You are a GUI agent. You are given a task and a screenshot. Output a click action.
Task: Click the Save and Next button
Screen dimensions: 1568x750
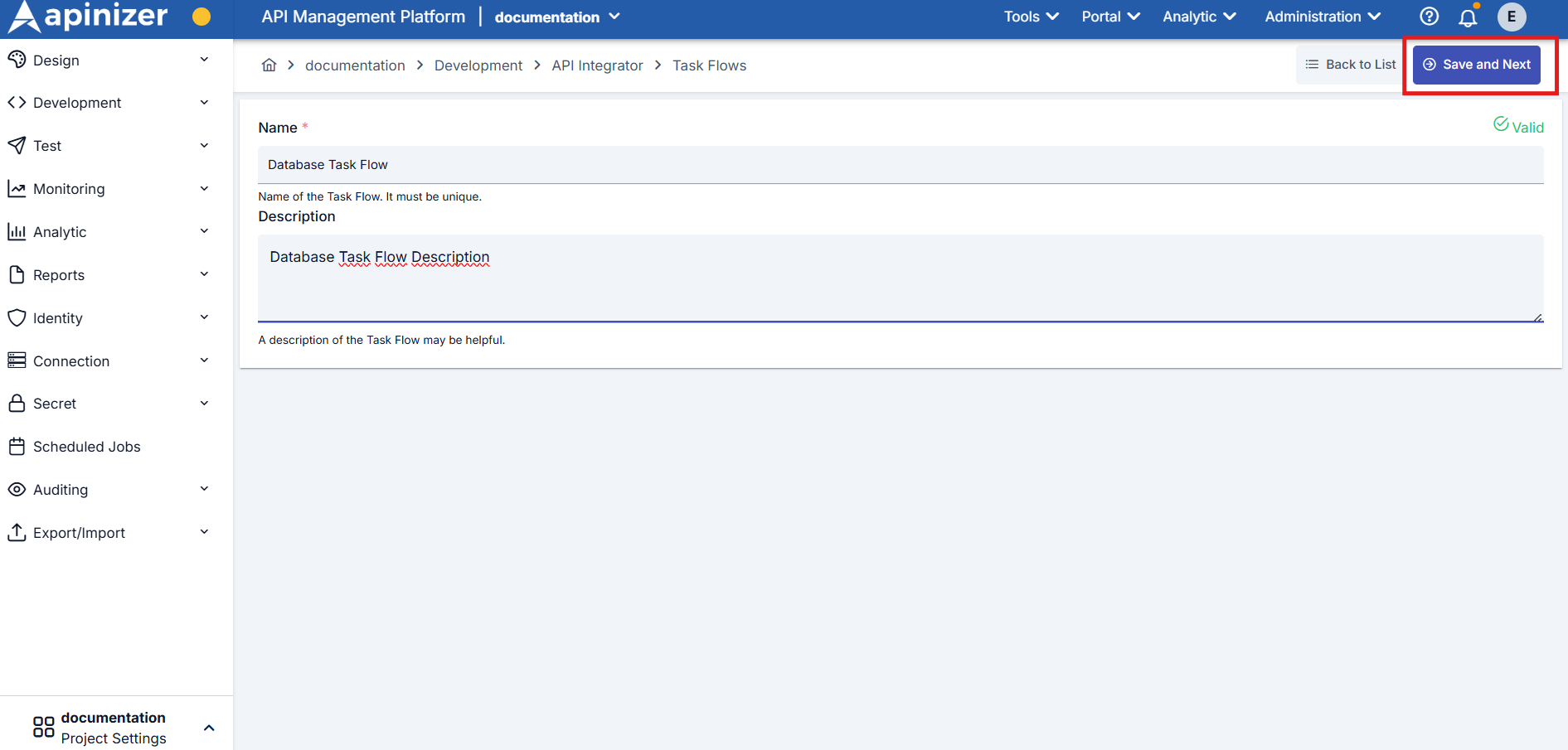pyautogui.click(x=1476, y=64)
